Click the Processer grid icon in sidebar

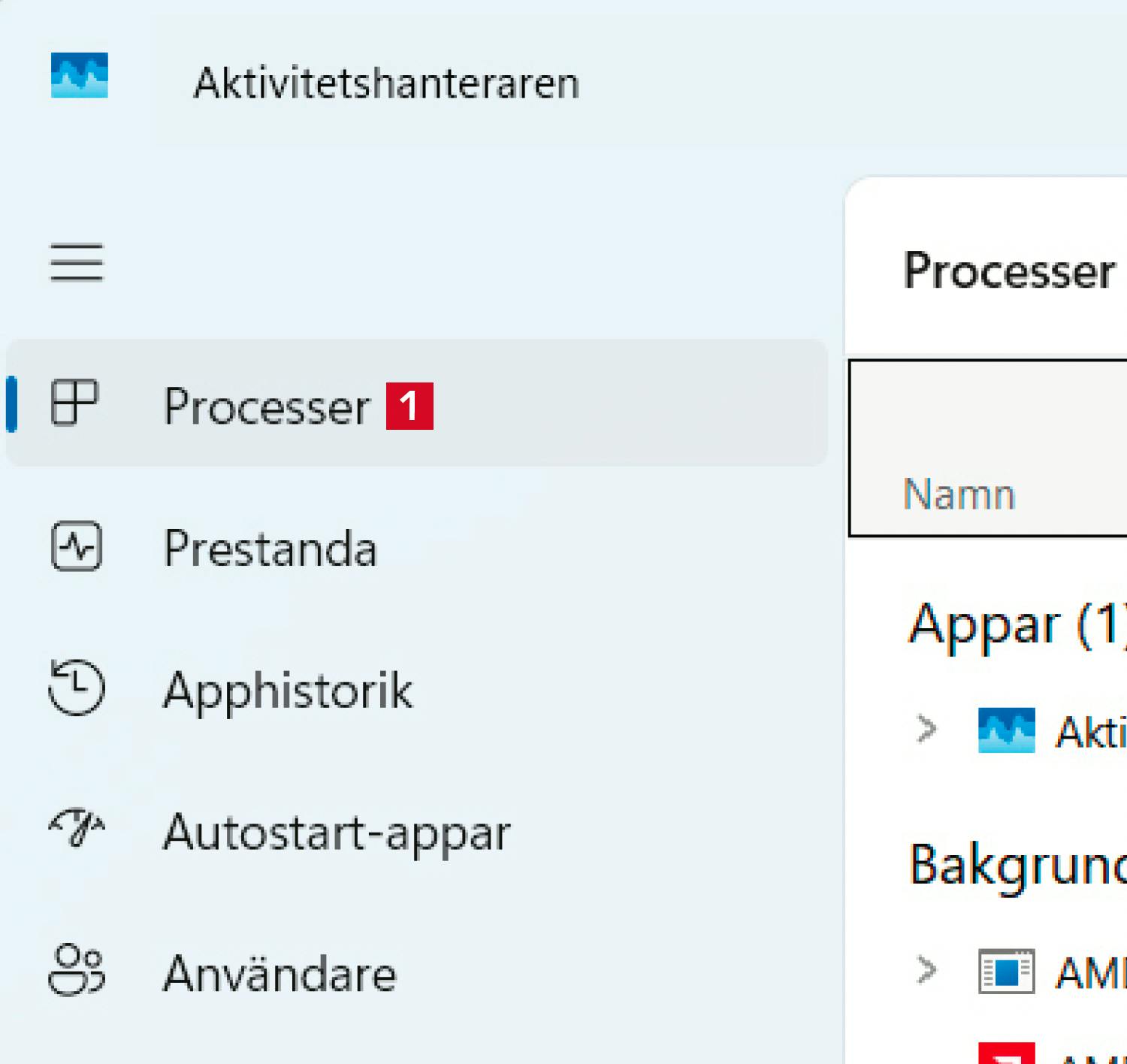(74, 403)
